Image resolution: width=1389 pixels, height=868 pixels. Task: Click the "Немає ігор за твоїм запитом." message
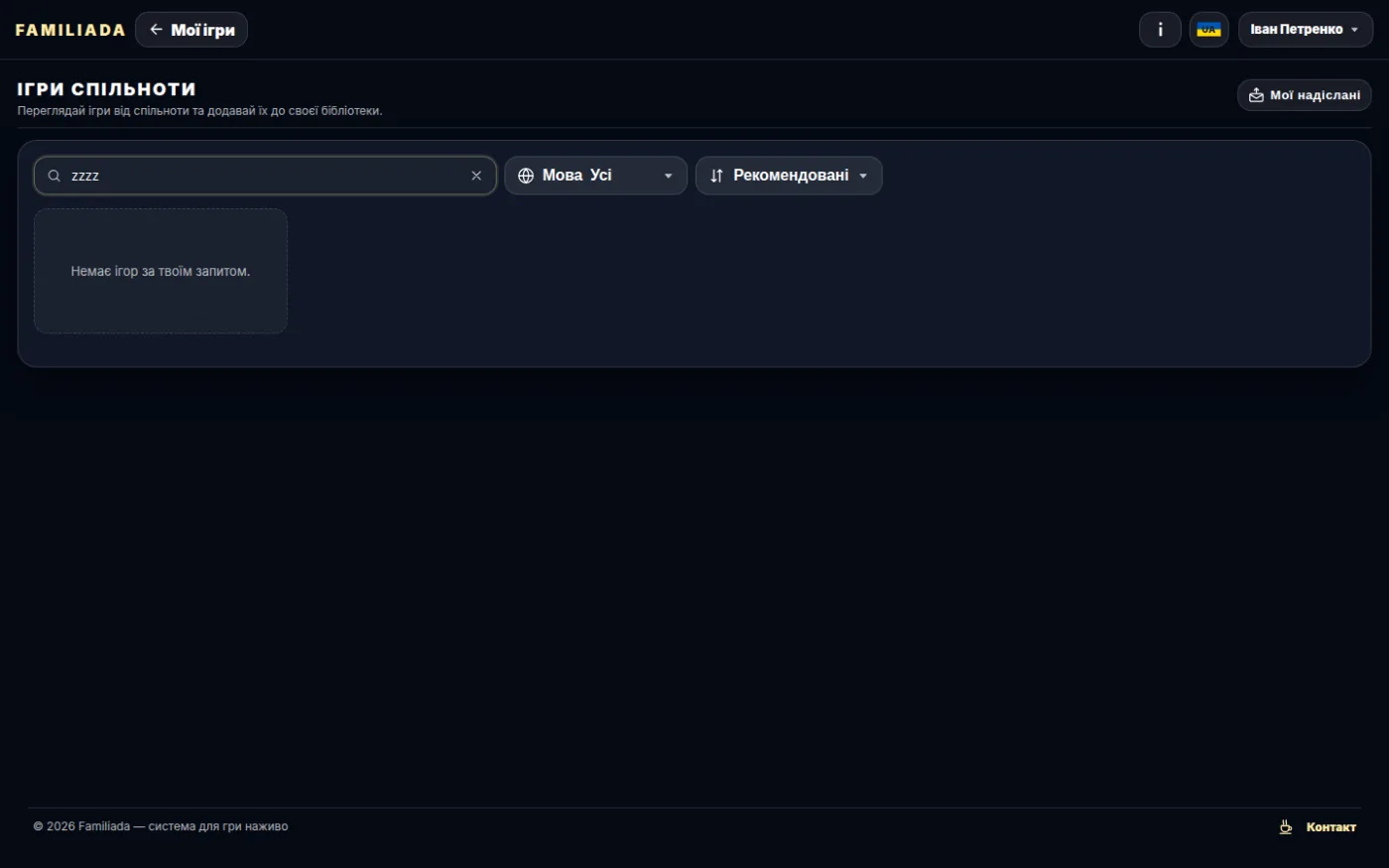160,271
